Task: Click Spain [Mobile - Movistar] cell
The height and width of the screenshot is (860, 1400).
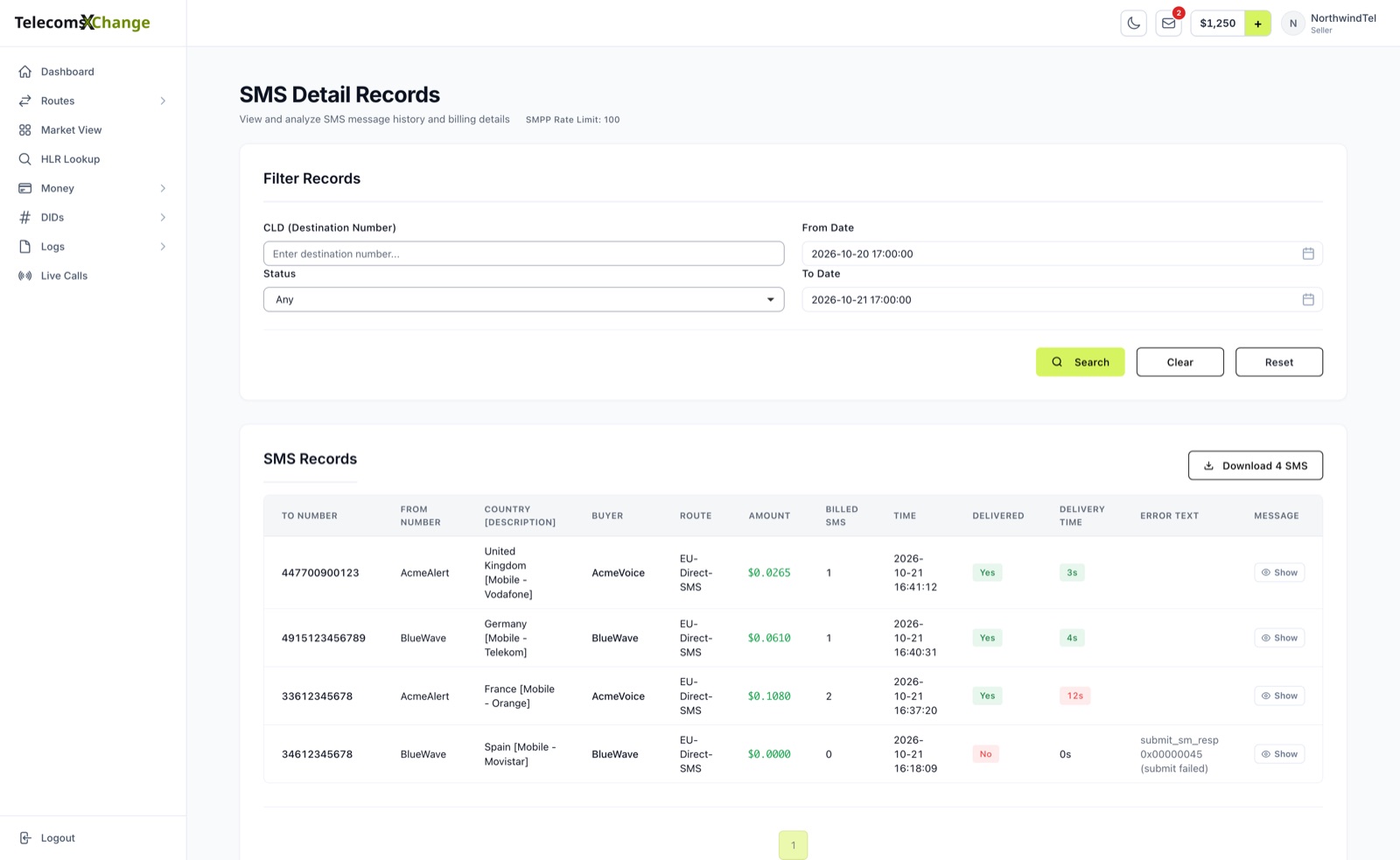Action: pyautogui.click(x=520, y=754)
